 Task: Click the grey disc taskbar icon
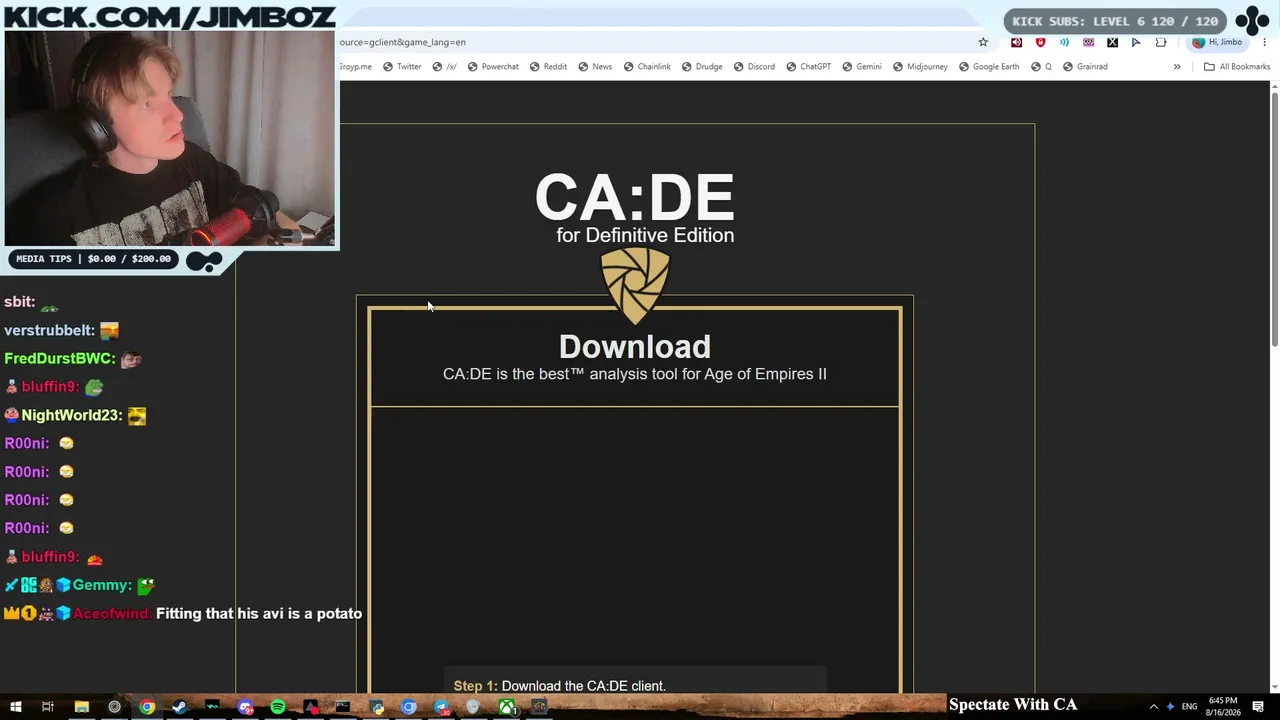pos(474,707)
